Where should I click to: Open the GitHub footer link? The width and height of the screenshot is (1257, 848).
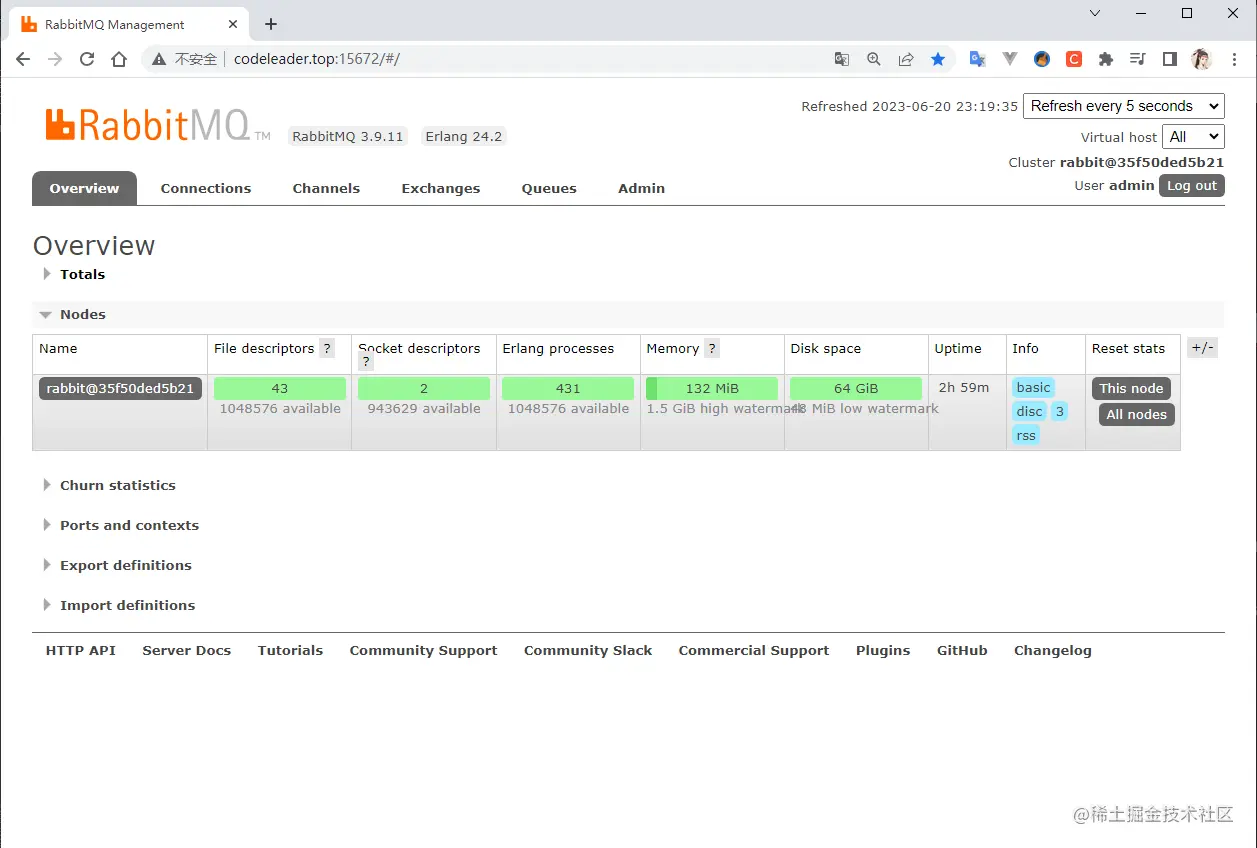coord(962,650)
